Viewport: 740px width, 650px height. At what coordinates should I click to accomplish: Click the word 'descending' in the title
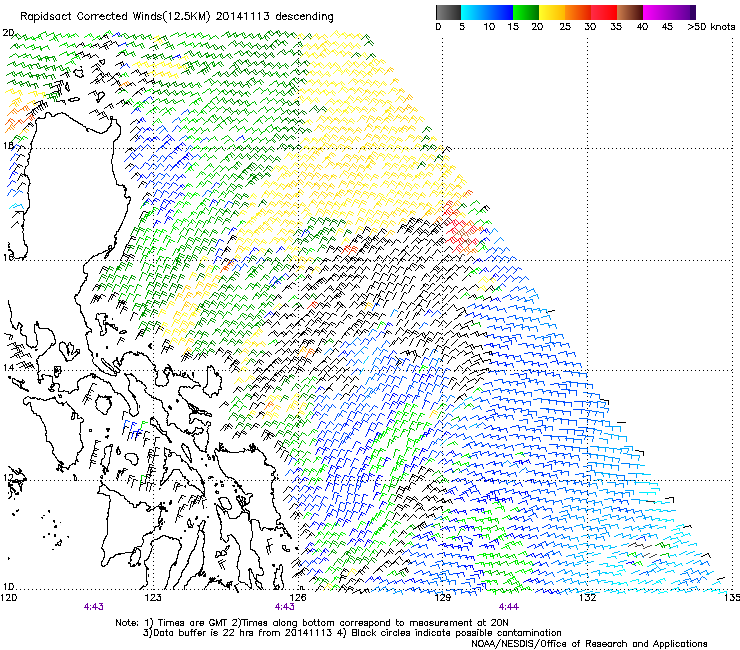(304, 17)
